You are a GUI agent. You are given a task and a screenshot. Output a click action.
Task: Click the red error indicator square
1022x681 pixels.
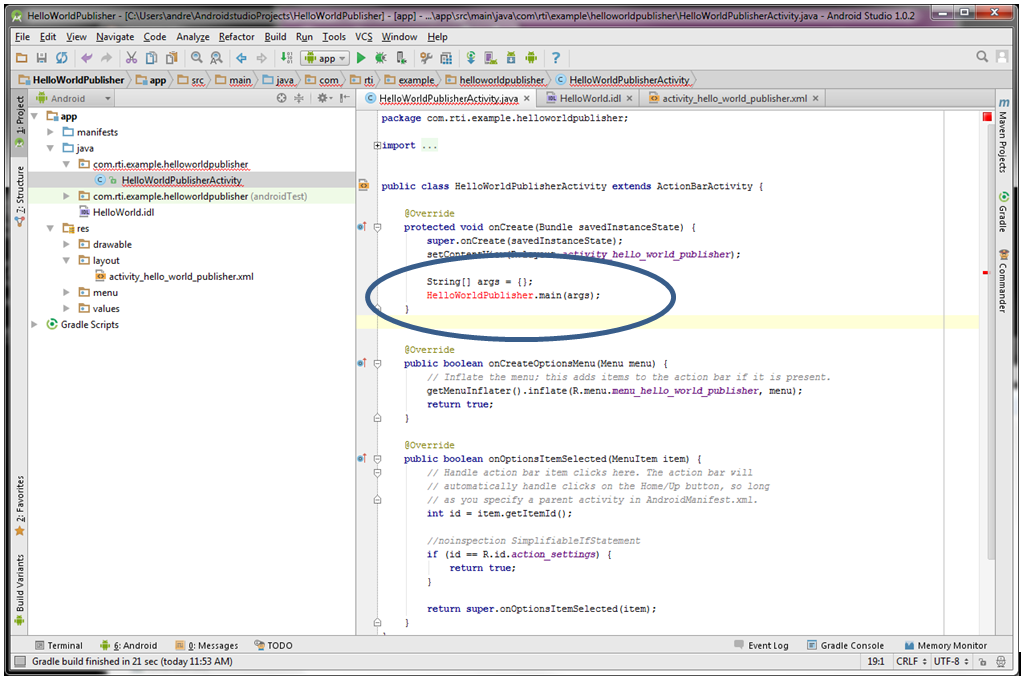point(987,117)
